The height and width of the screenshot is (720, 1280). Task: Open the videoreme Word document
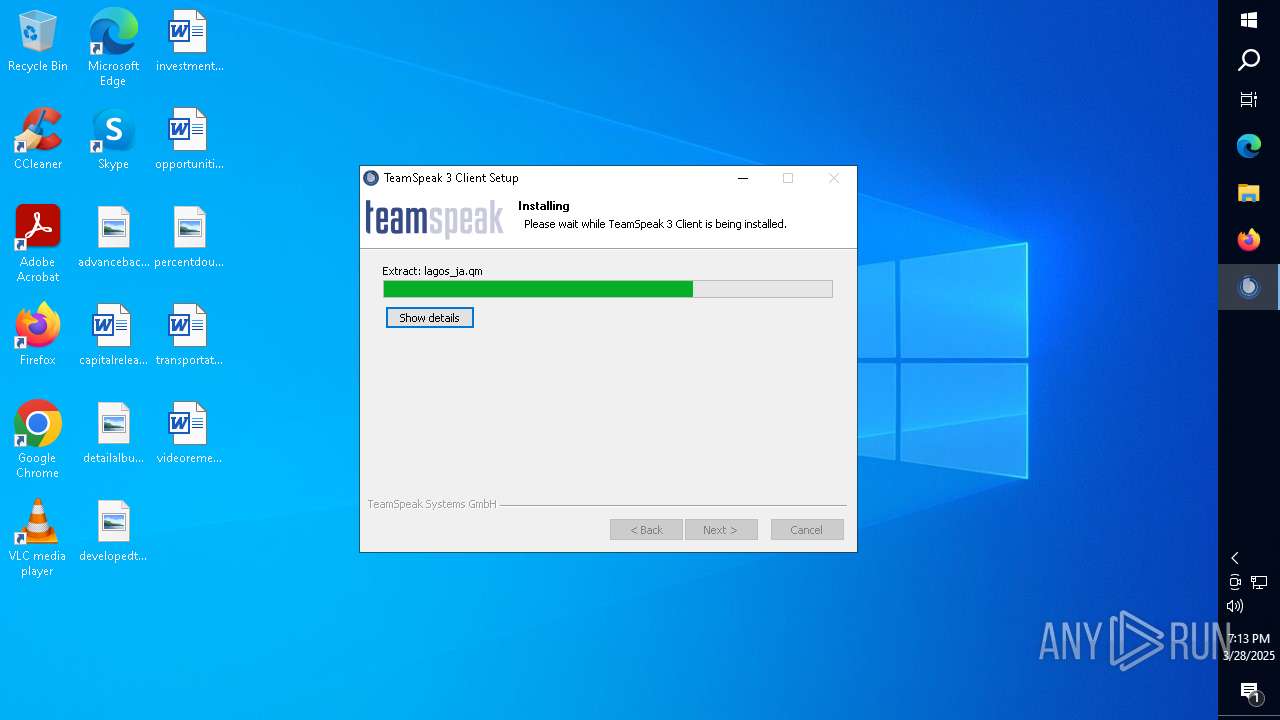click(189, 434)
